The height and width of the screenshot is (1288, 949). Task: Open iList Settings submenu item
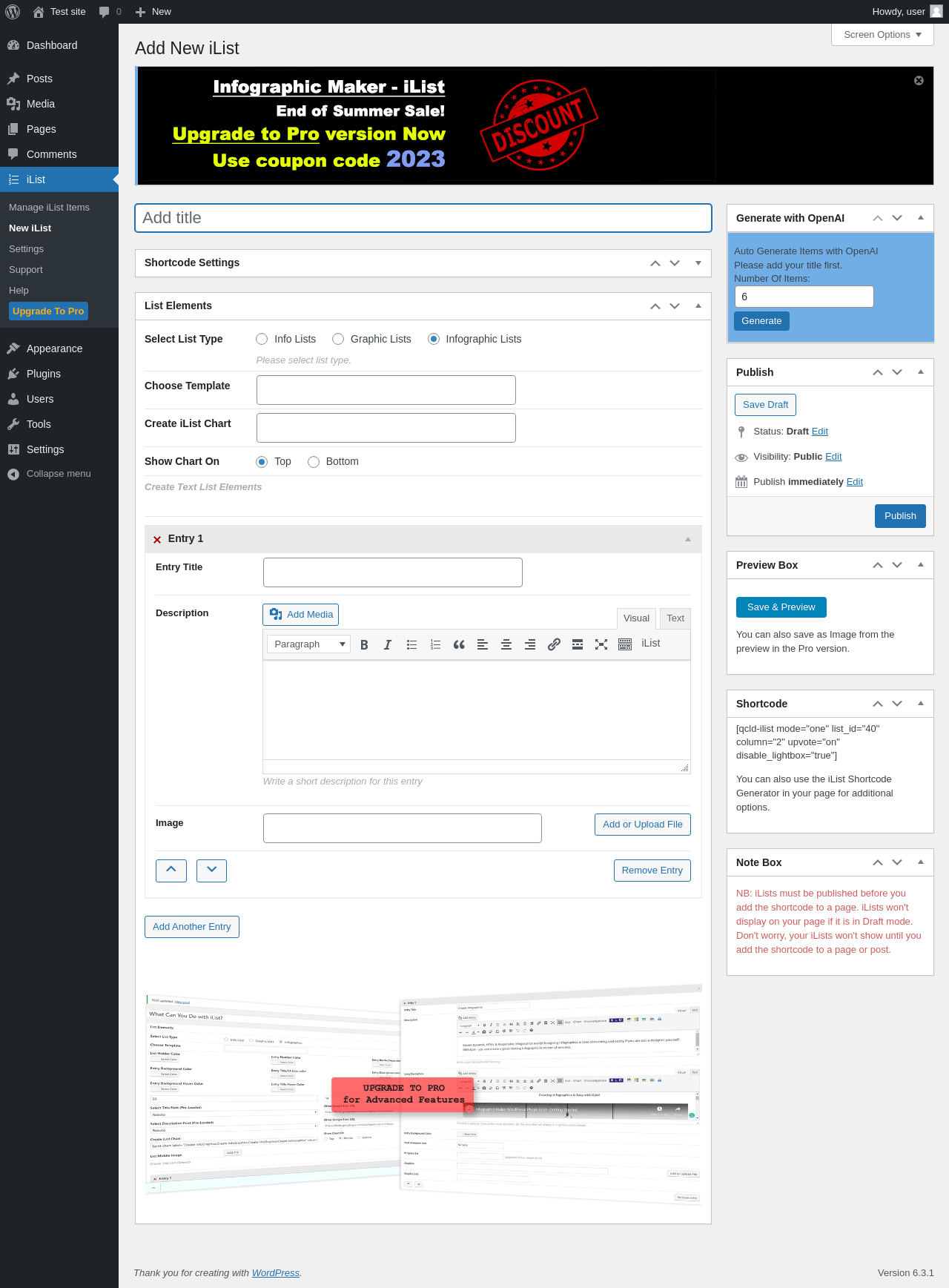pyautogui.click(x=26, y=249)
